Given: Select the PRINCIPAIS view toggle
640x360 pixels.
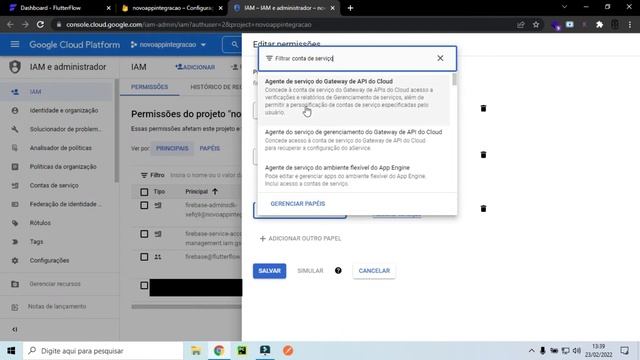Looking at the screenshot, I should pyautogui.click(x=172, y=148).
